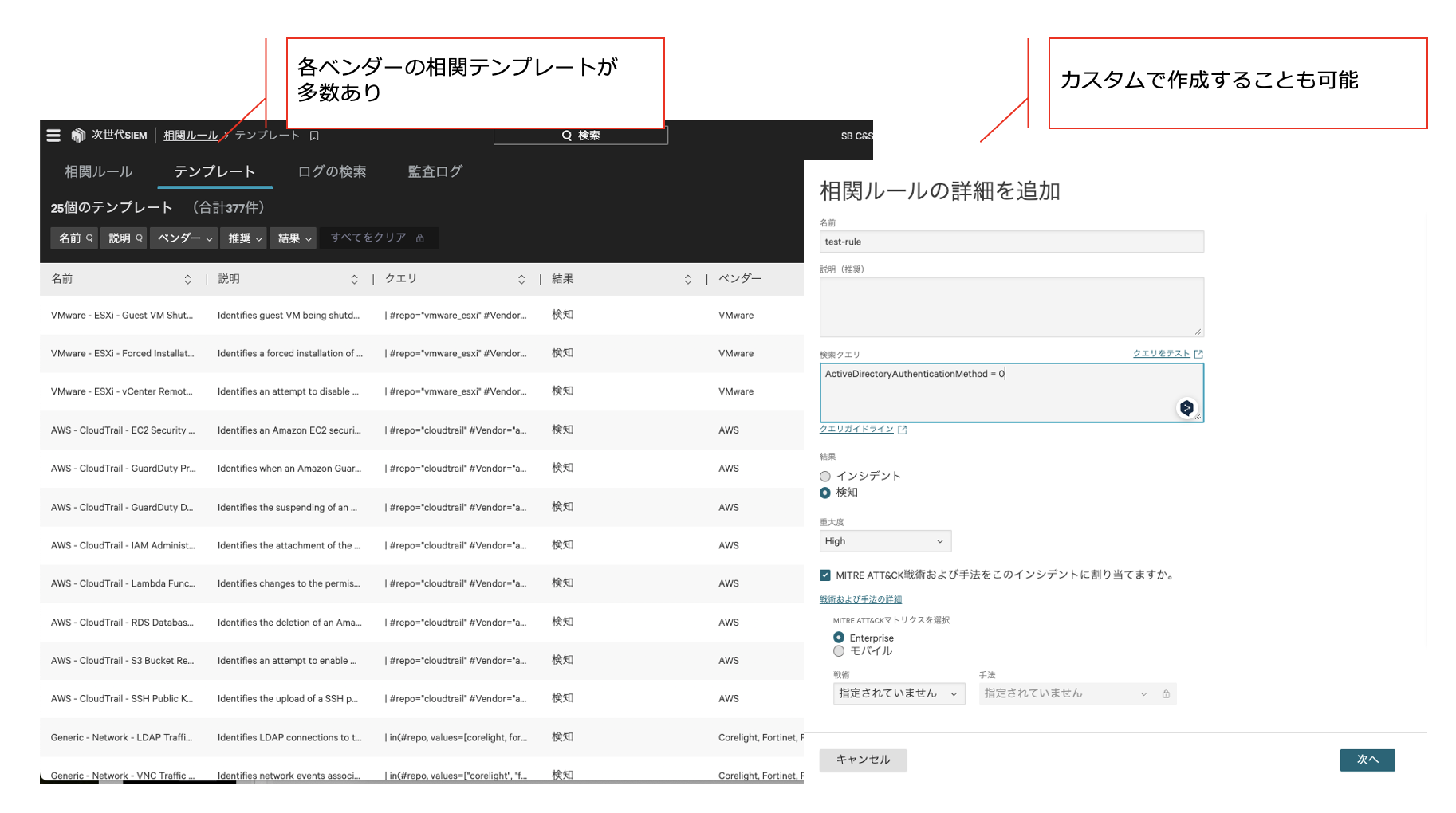Choose the モバイル matrix radio button

coord(839,651)
